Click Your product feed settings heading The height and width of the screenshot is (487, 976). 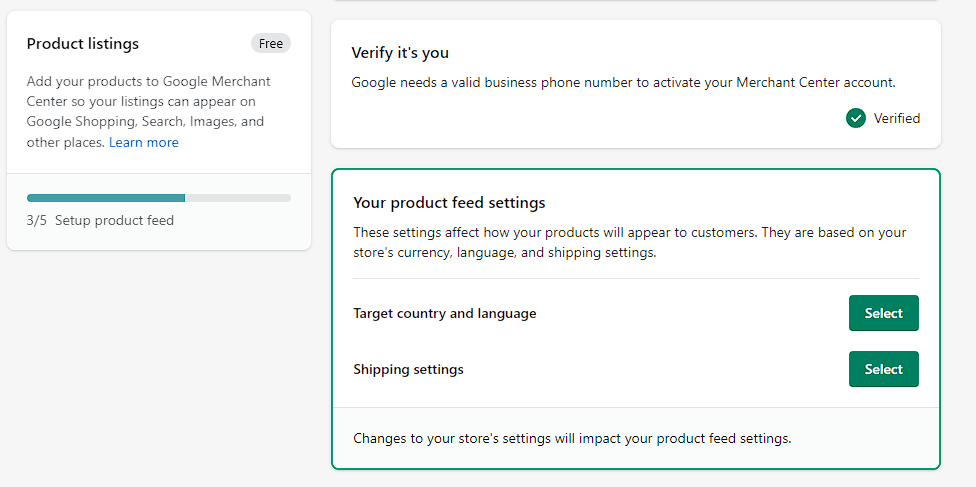pyautogui.click(x=449, y=202)
